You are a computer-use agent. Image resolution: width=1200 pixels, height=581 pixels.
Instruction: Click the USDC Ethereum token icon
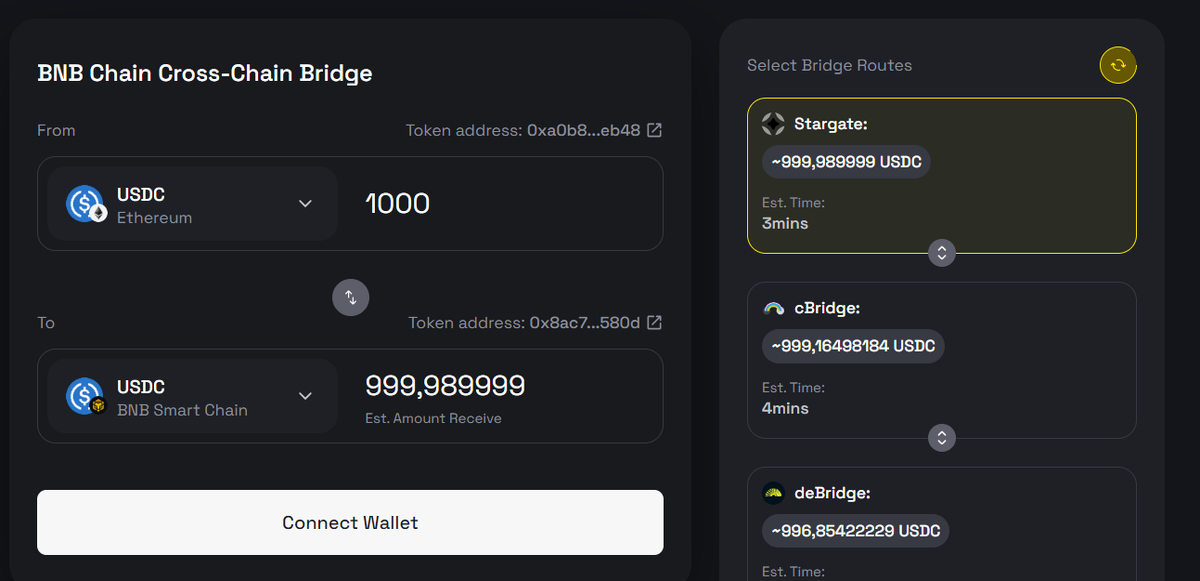pyautogui.click(x=86, y=204)
